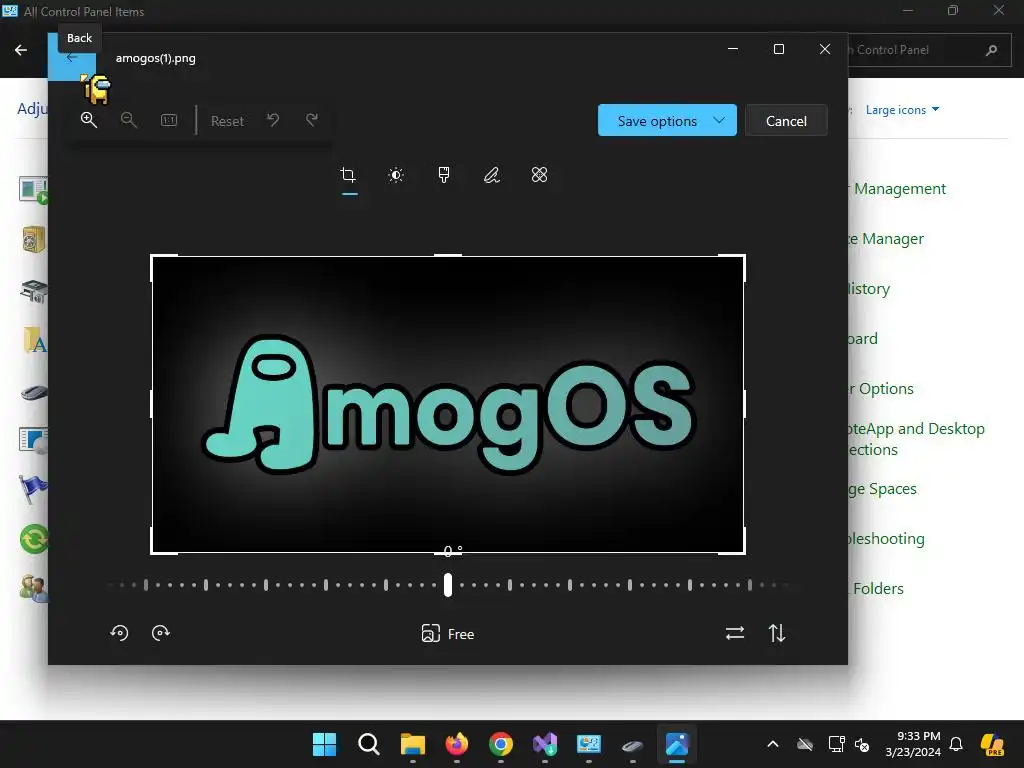The width and height of the screenshot is (1024, 768).
Task: Open File Explorer from taskbar
Action: pos(413,744)
